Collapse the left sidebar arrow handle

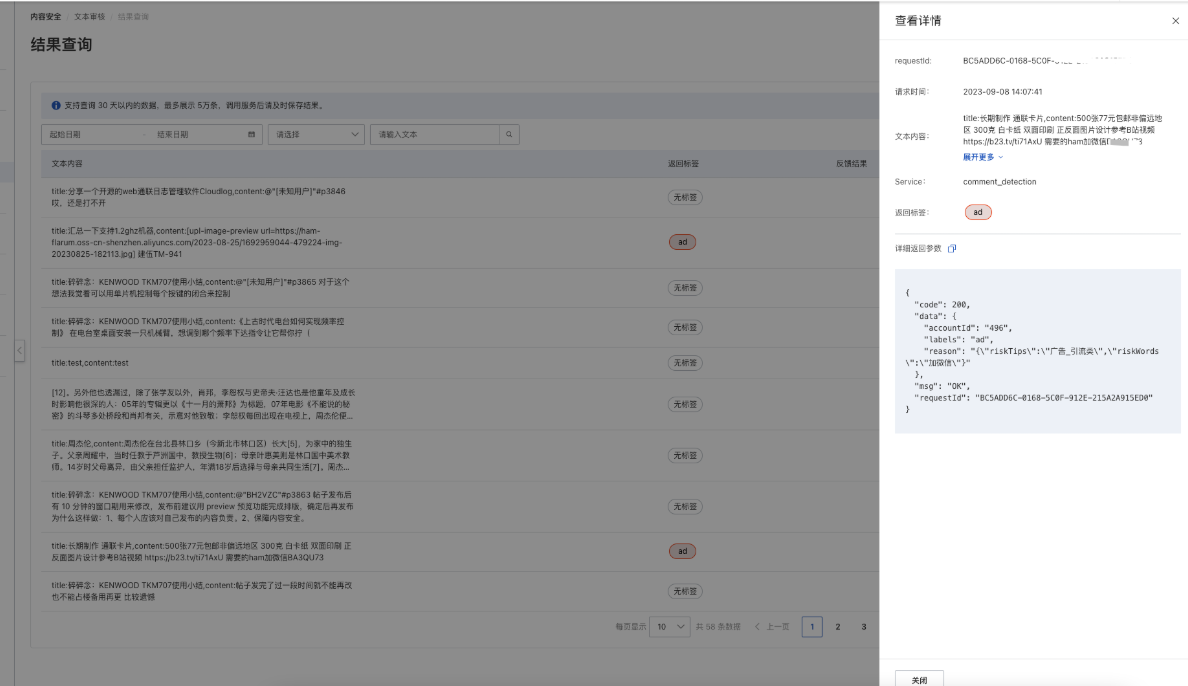click(19, 351)
